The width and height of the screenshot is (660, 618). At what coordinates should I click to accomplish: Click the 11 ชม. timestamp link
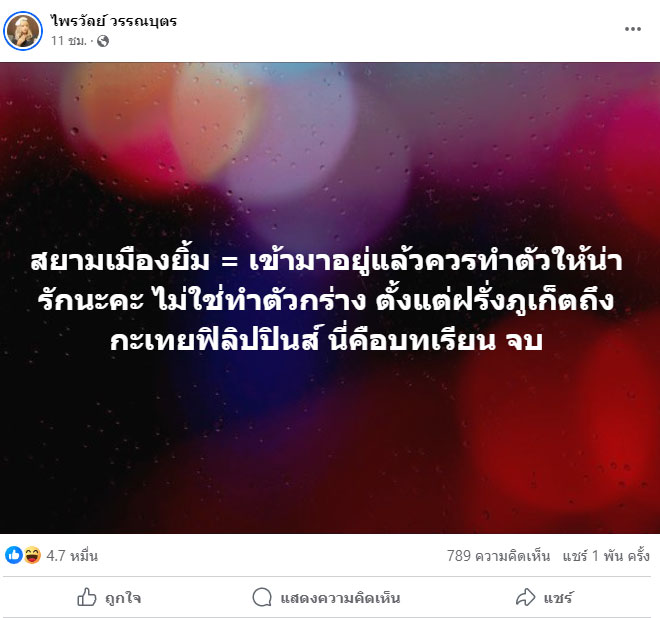(69, 41)
